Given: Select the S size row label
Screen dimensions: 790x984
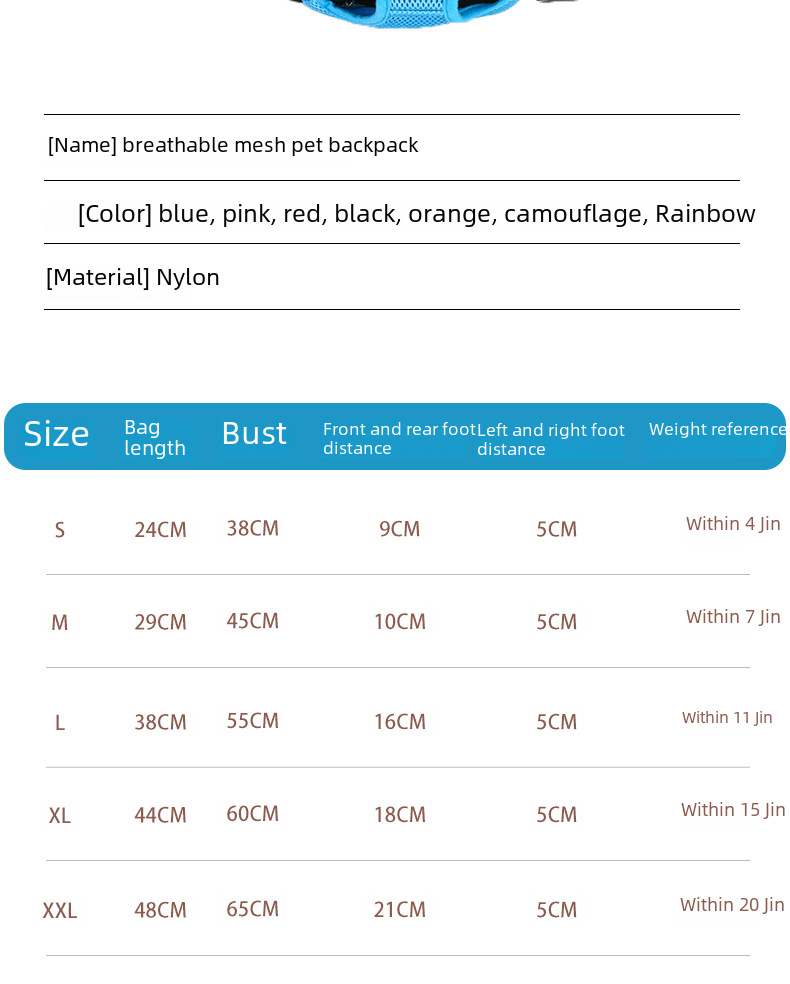Looking at the screenshot, I should pyautogui.click(x=60, y=530).
